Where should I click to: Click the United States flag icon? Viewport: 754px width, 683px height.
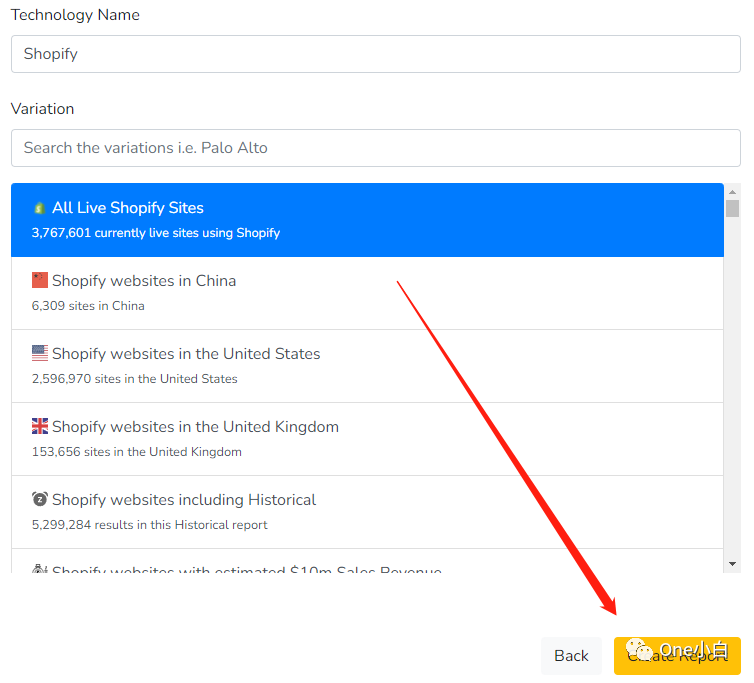(x=40, y=354)
